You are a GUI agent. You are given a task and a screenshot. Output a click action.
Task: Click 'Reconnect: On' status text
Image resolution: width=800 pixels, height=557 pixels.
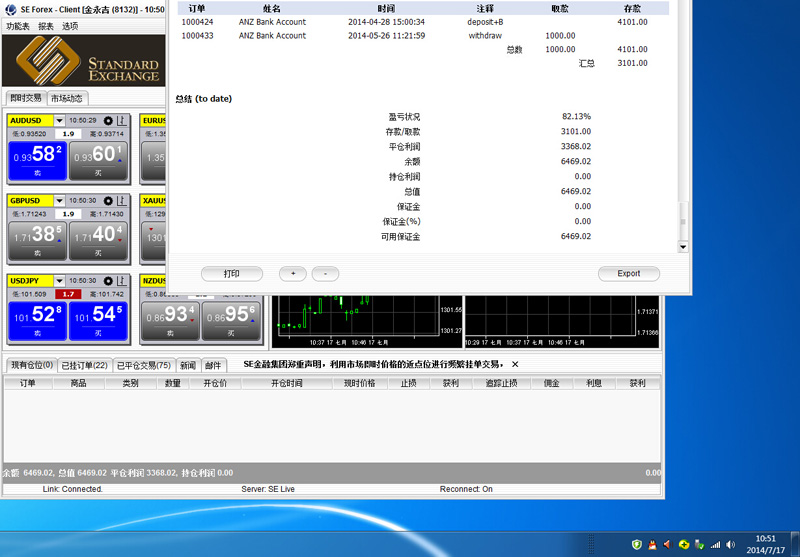coord(466,489)
